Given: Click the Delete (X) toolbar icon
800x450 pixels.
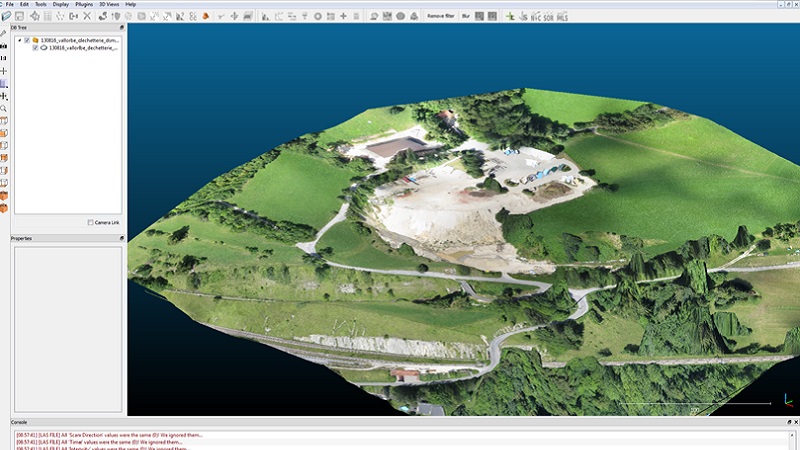Looking at the screenshot, I should 87,16.
